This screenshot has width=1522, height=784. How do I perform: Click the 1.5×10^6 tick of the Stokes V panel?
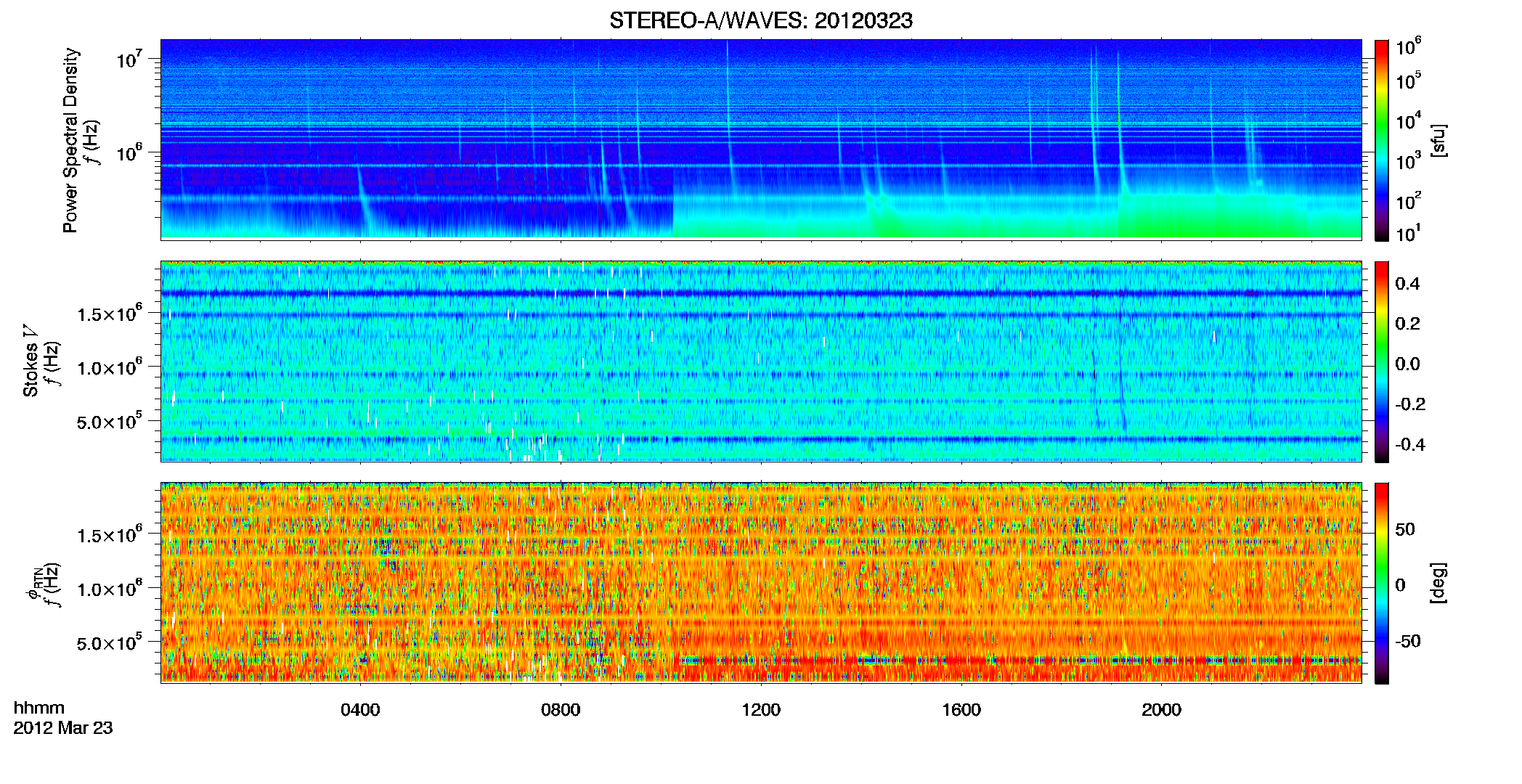pyautogui.click(x=109, y=314)
